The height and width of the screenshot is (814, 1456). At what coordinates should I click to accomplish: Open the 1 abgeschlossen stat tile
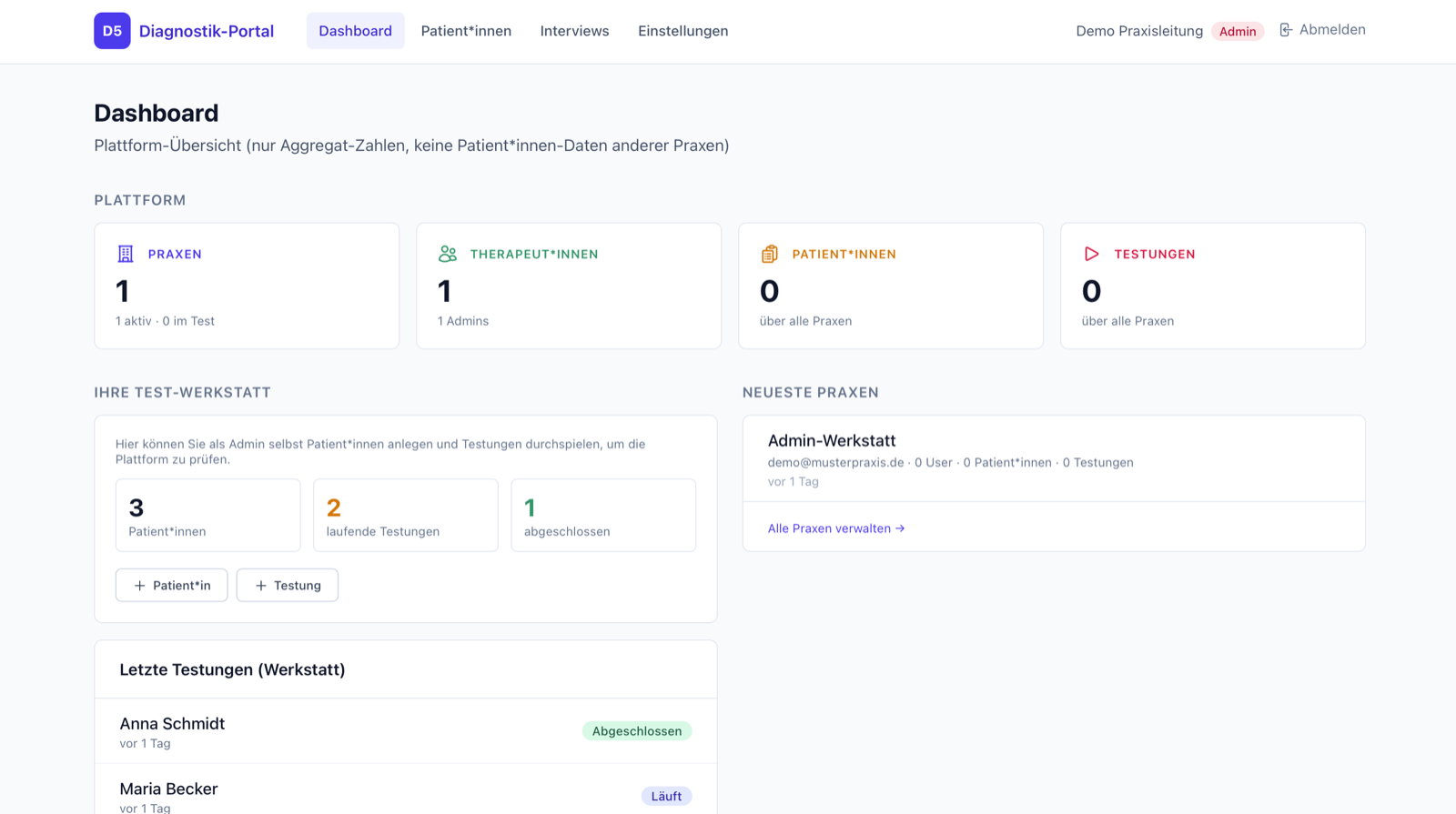[603, 516]
